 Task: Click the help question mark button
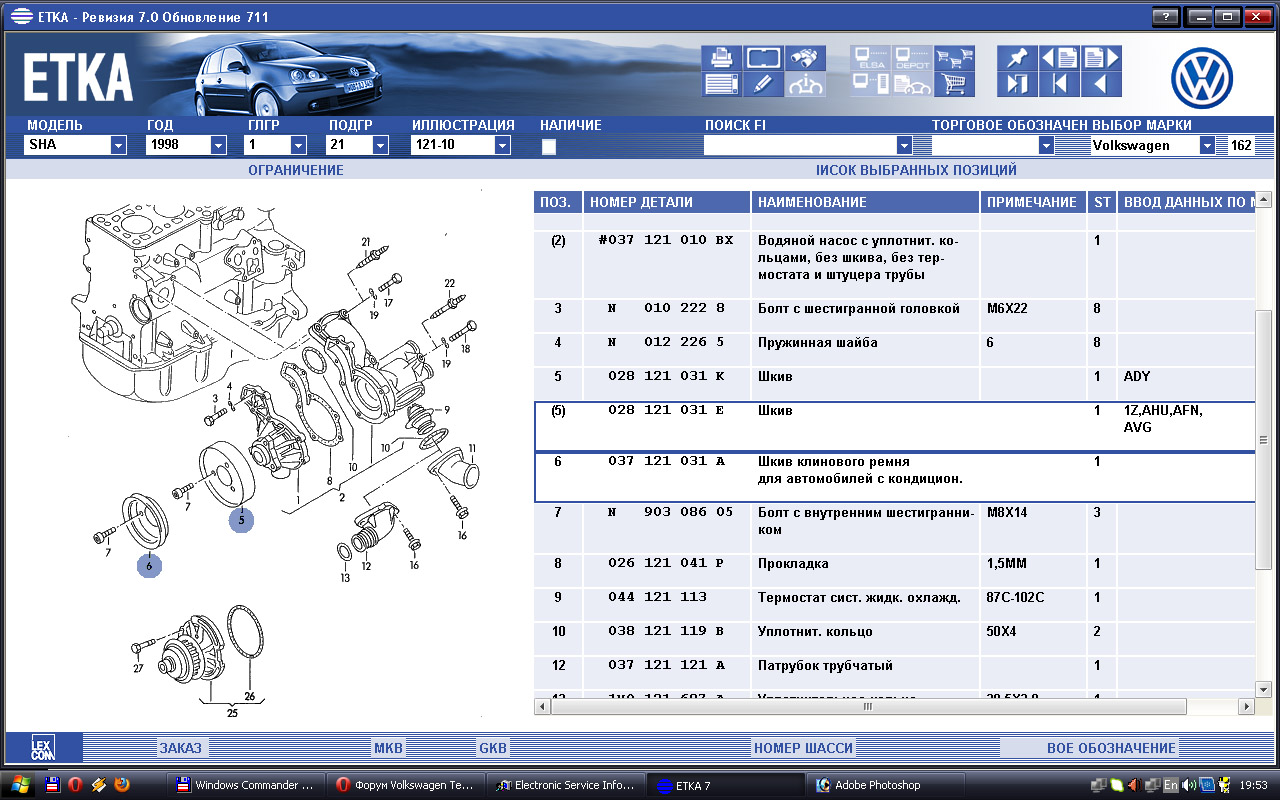click(1165, 17)
